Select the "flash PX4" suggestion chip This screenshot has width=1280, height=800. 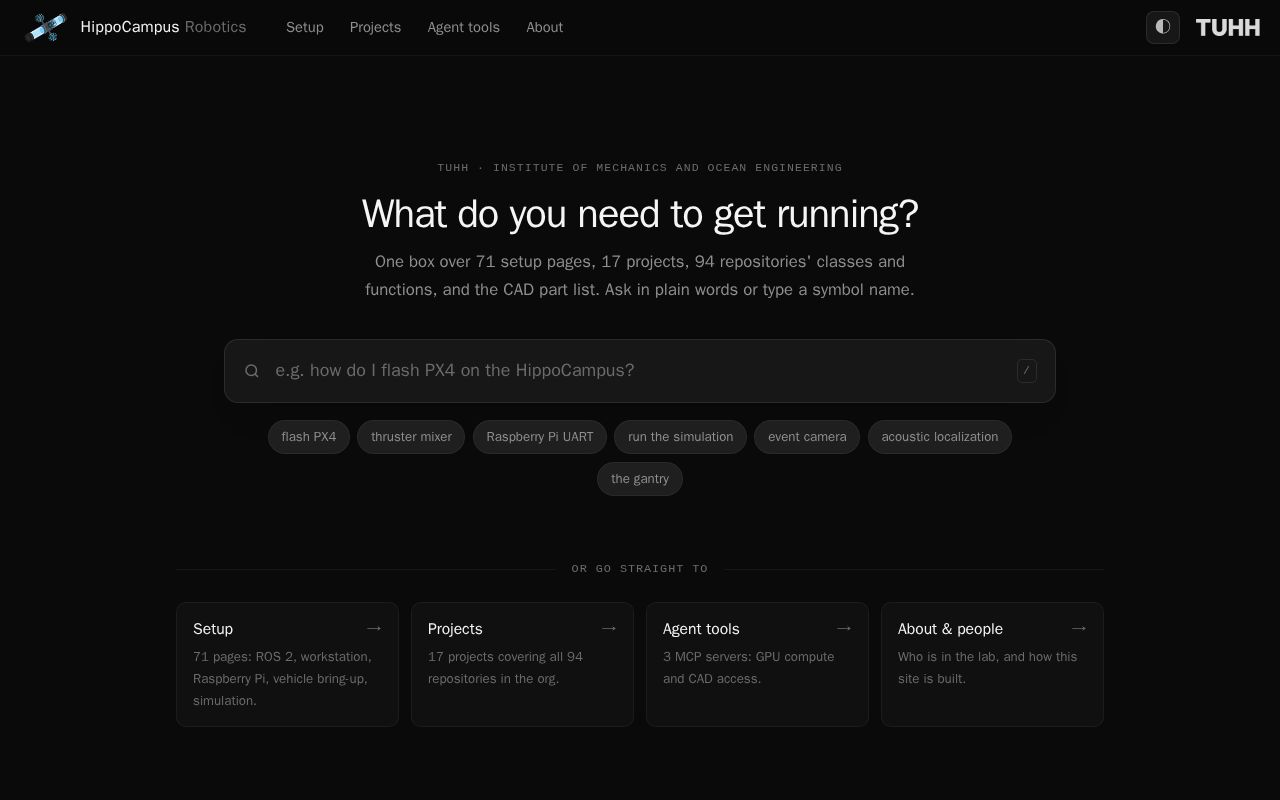[x=309, y=437]
